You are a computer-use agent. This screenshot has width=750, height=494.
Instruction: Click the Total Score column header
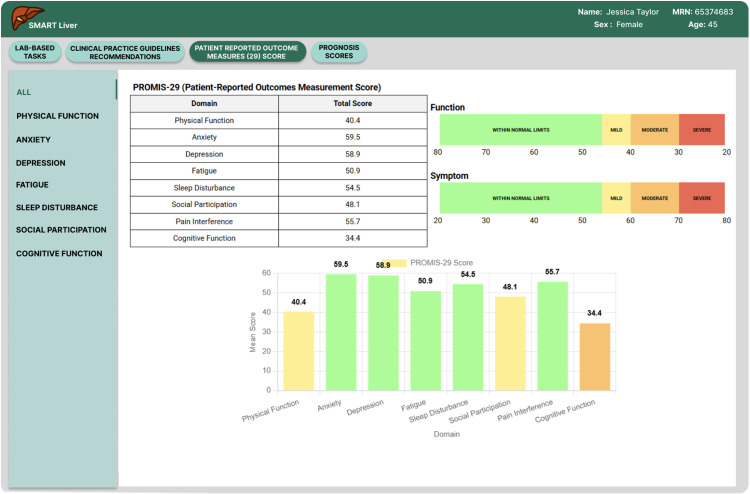pyautogui.click(x=353, y=103)
